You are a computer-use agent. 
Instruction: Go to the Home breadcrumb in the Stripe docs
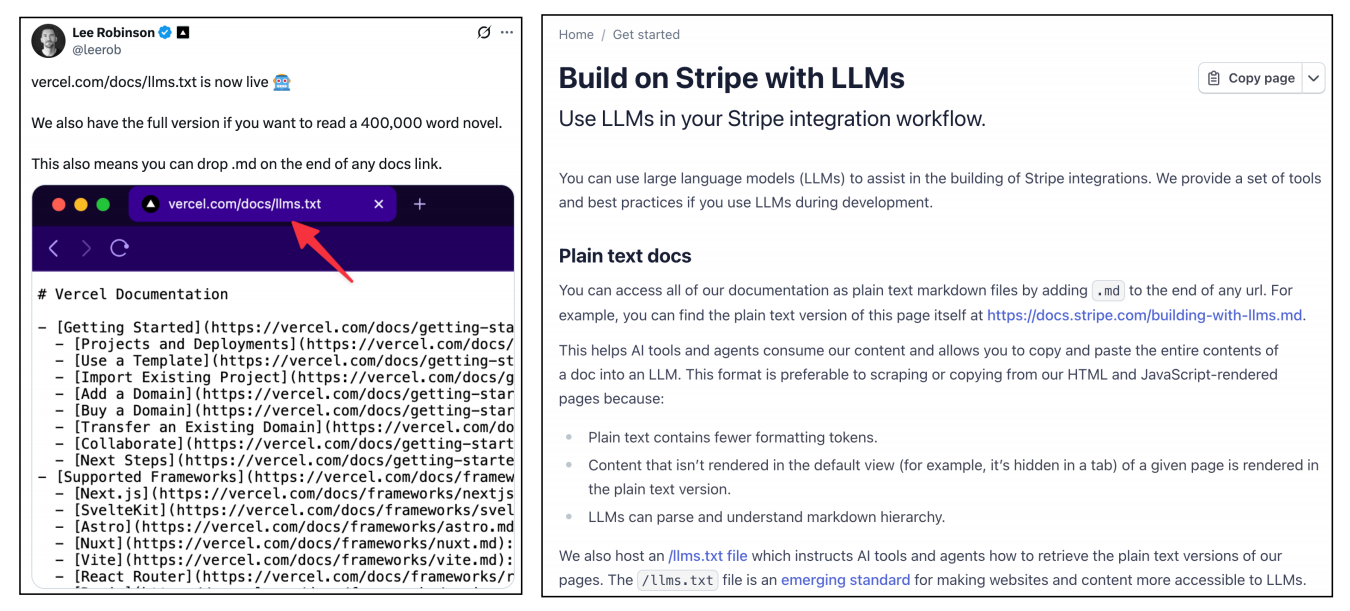click(576, 34)
